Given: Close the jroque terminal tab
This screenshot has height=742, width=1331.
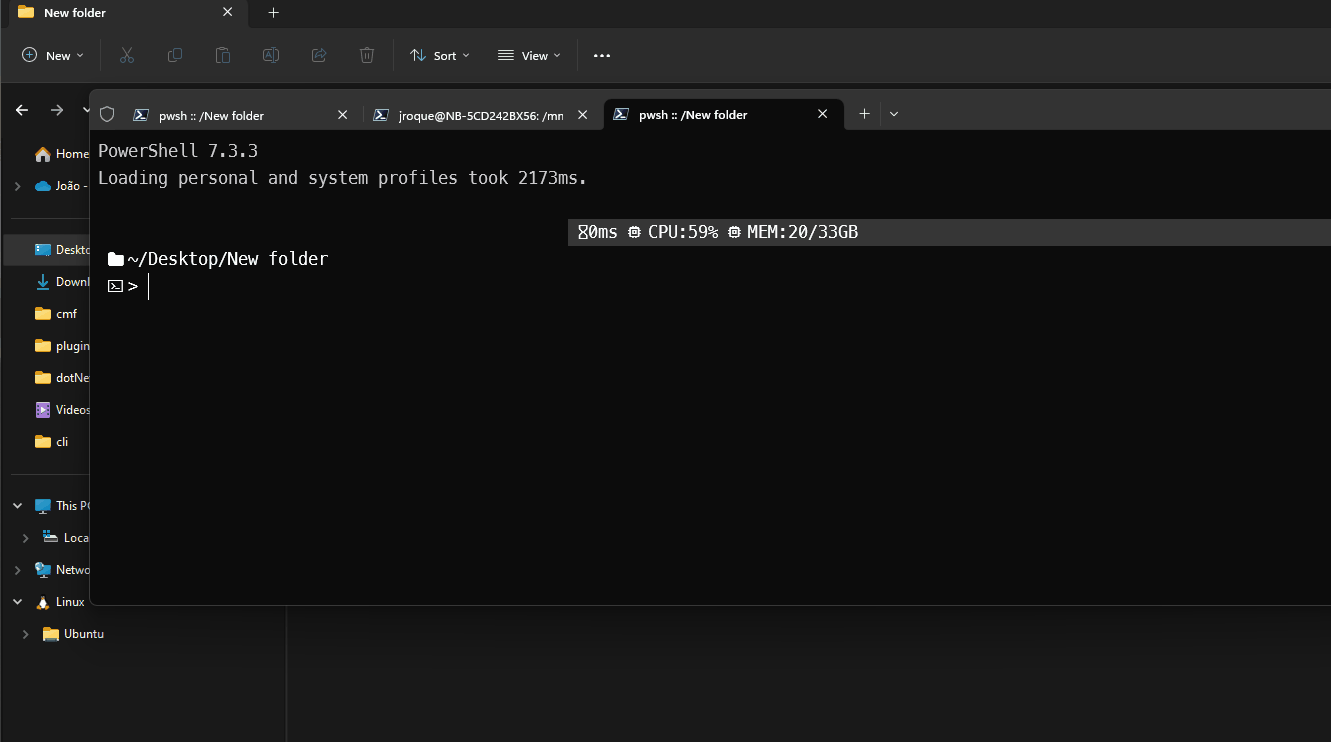Looking at the screenshot, I should point(583,114).
